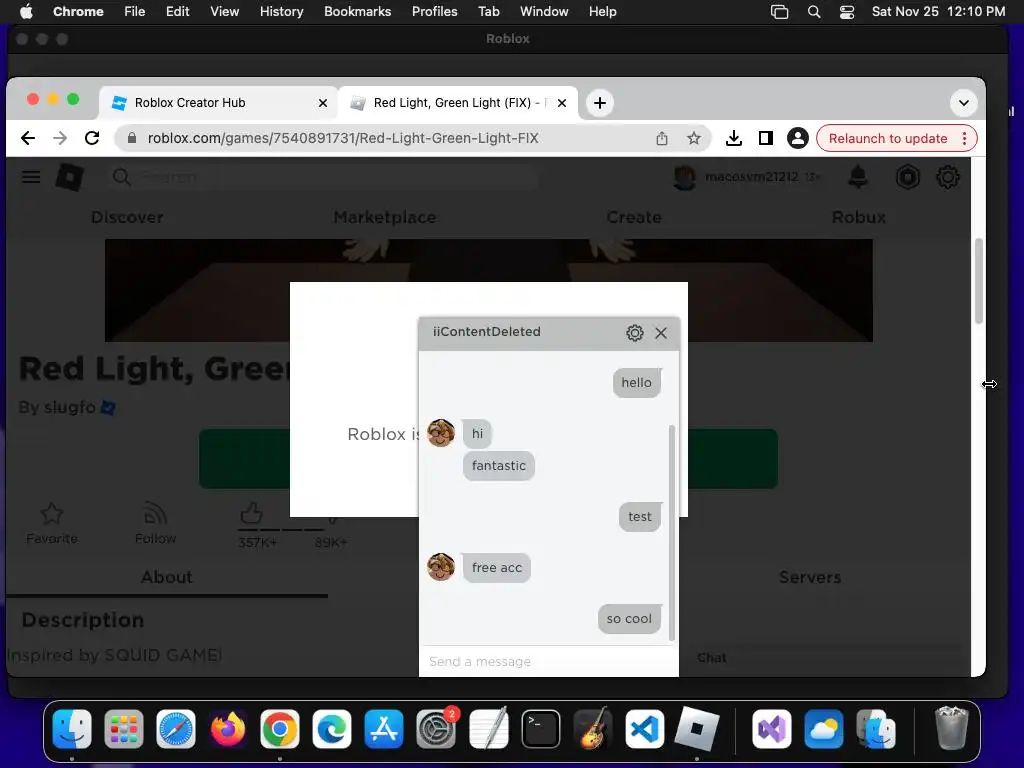Open System Settings from the dock
Image resolution: width=1024 pixels, height=768 pixels.
point(436,729)
